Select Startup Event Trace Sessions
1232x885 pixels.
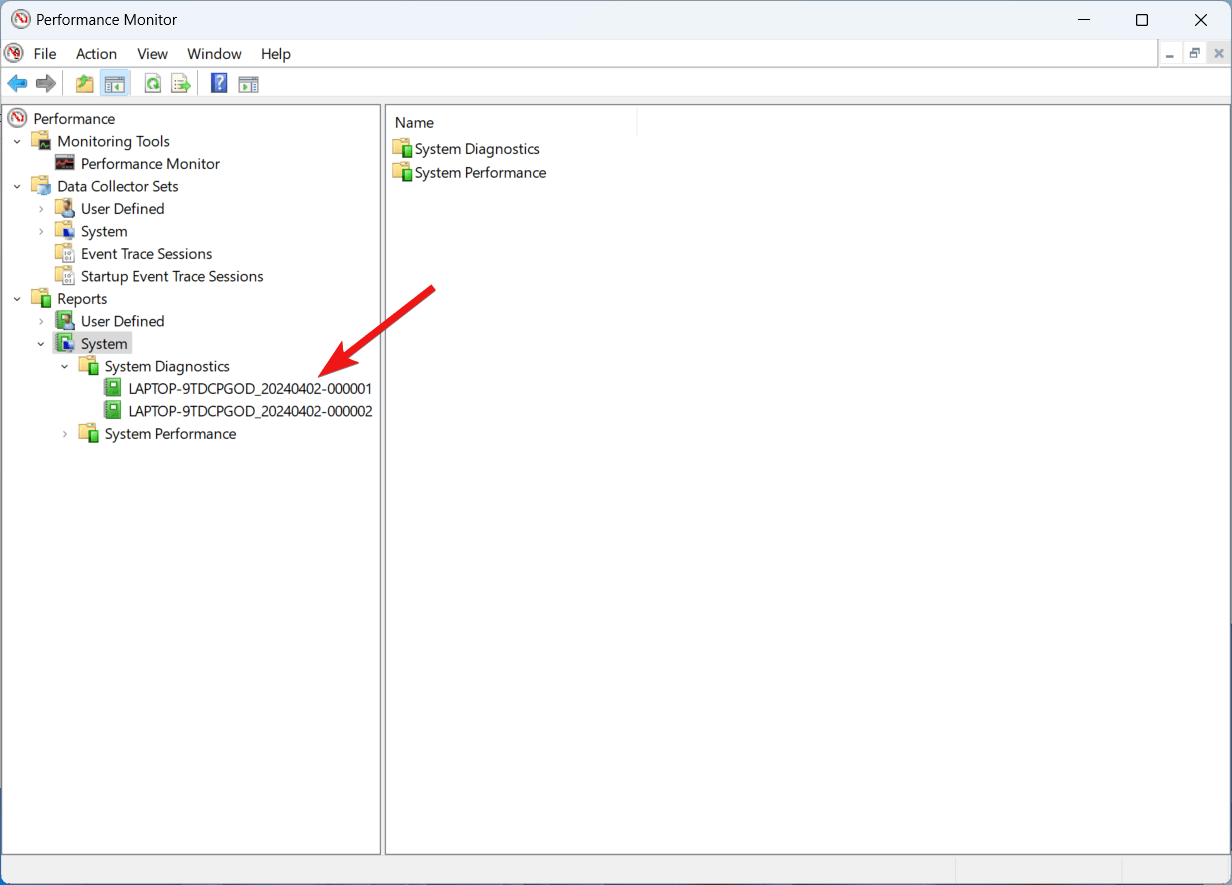click(171, 277)
